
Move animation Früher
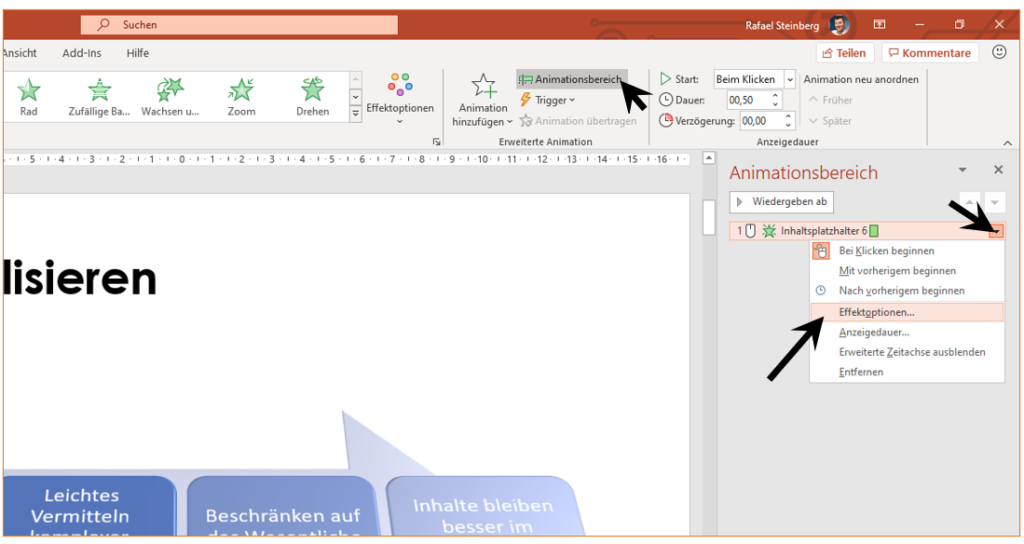[830, 100]
